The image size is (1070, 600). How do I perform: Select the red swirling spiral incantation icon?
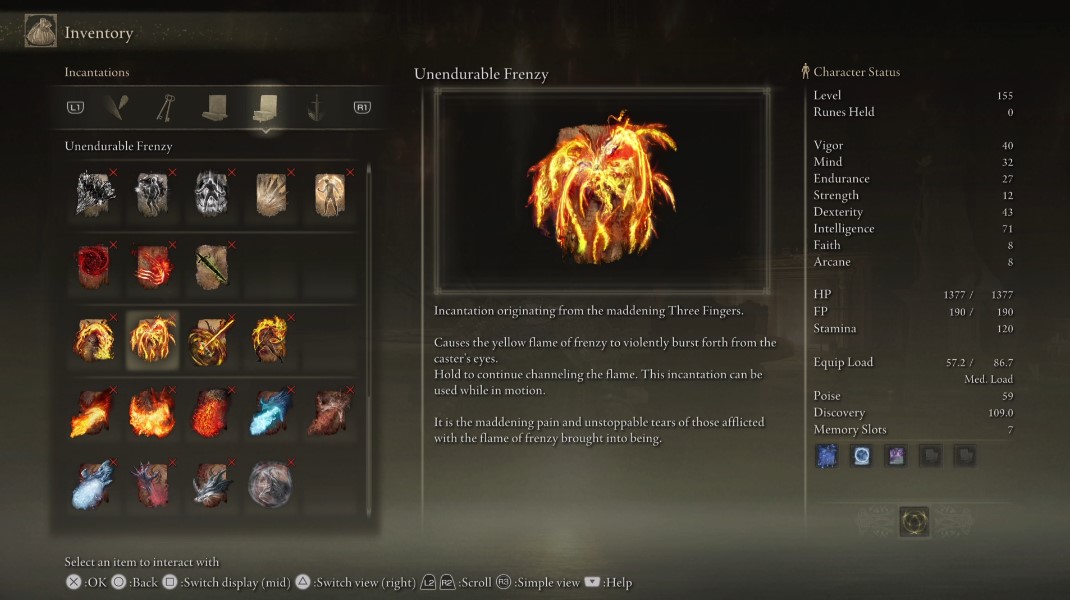pos(93,266)
